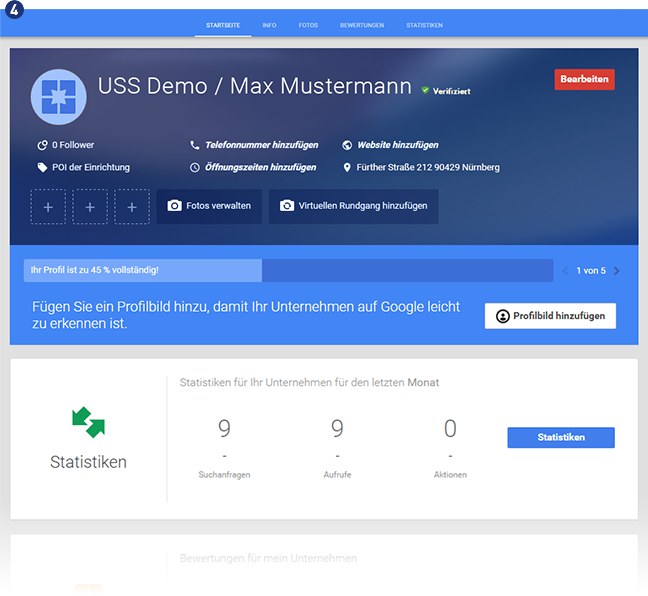
Task: Click the green arrows Statistiken icon
Action: 88,422
